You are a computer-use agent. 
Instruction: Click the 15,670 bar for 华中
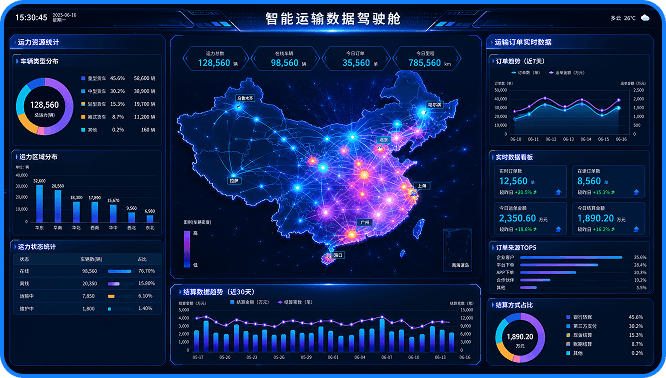coord(113,214)
